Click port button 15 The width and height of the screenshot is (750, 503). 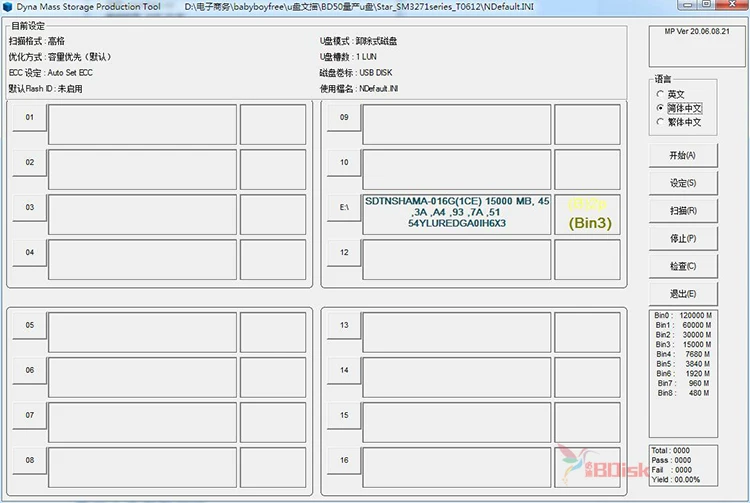344,415
